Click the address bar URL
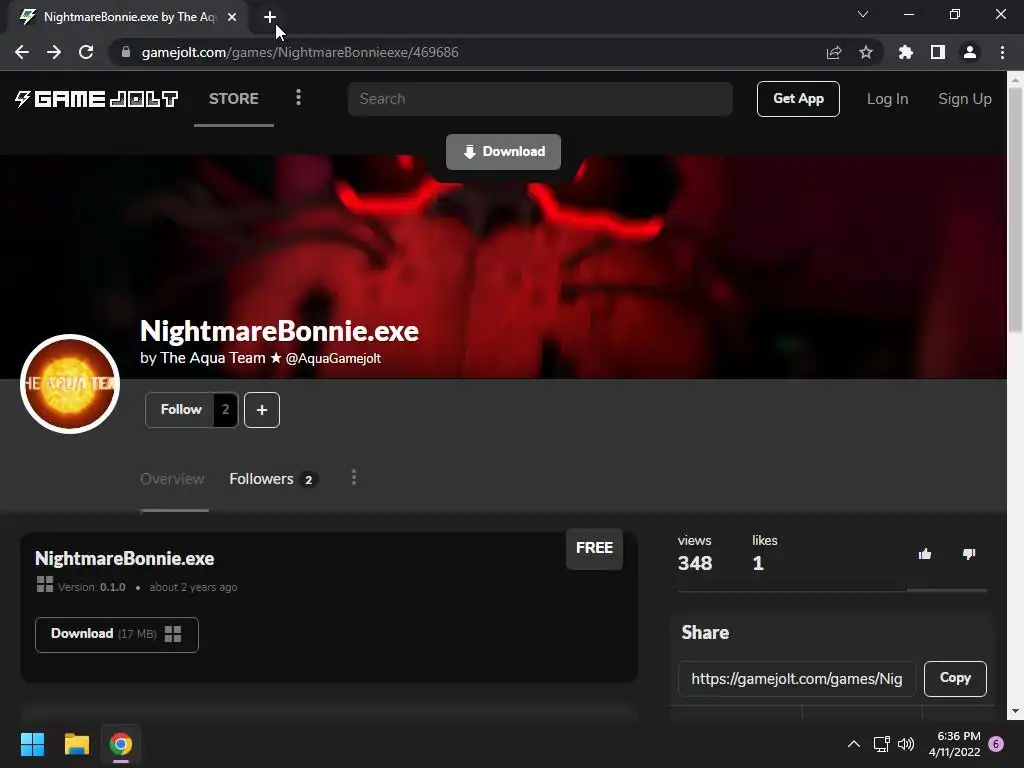1024x768 pixels. point(300,52)
